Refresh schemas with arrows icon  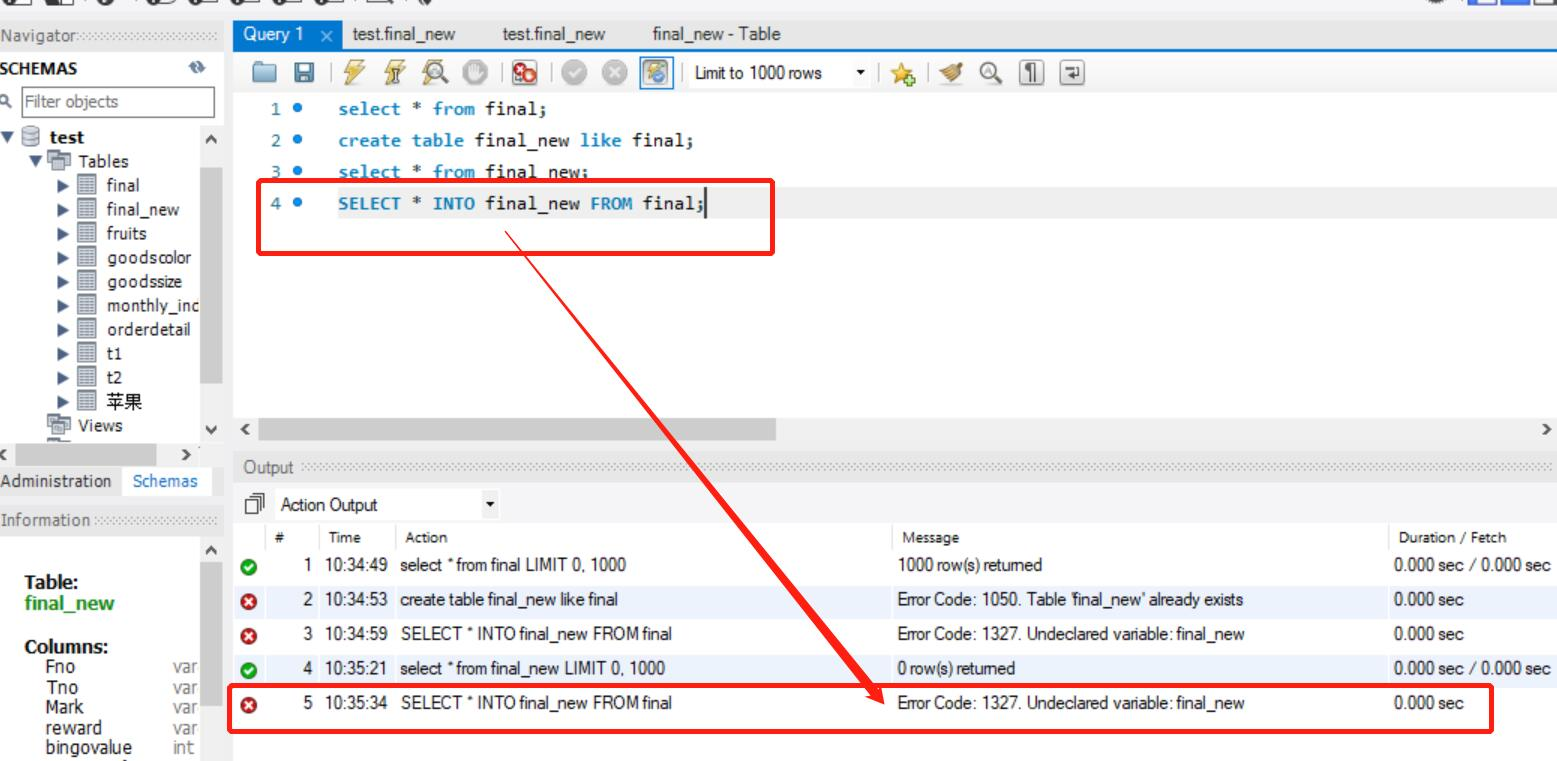[197, 68]
